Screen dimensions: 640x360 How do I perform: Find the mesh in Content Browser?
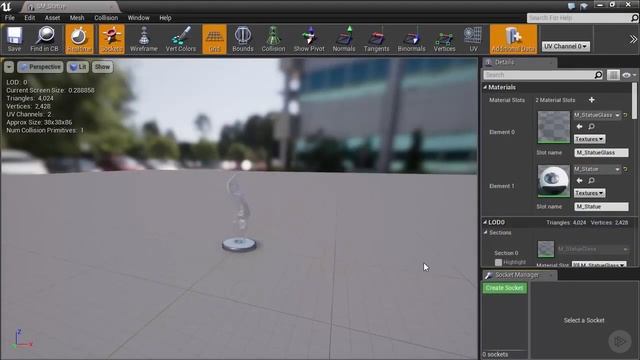point(44,39)
